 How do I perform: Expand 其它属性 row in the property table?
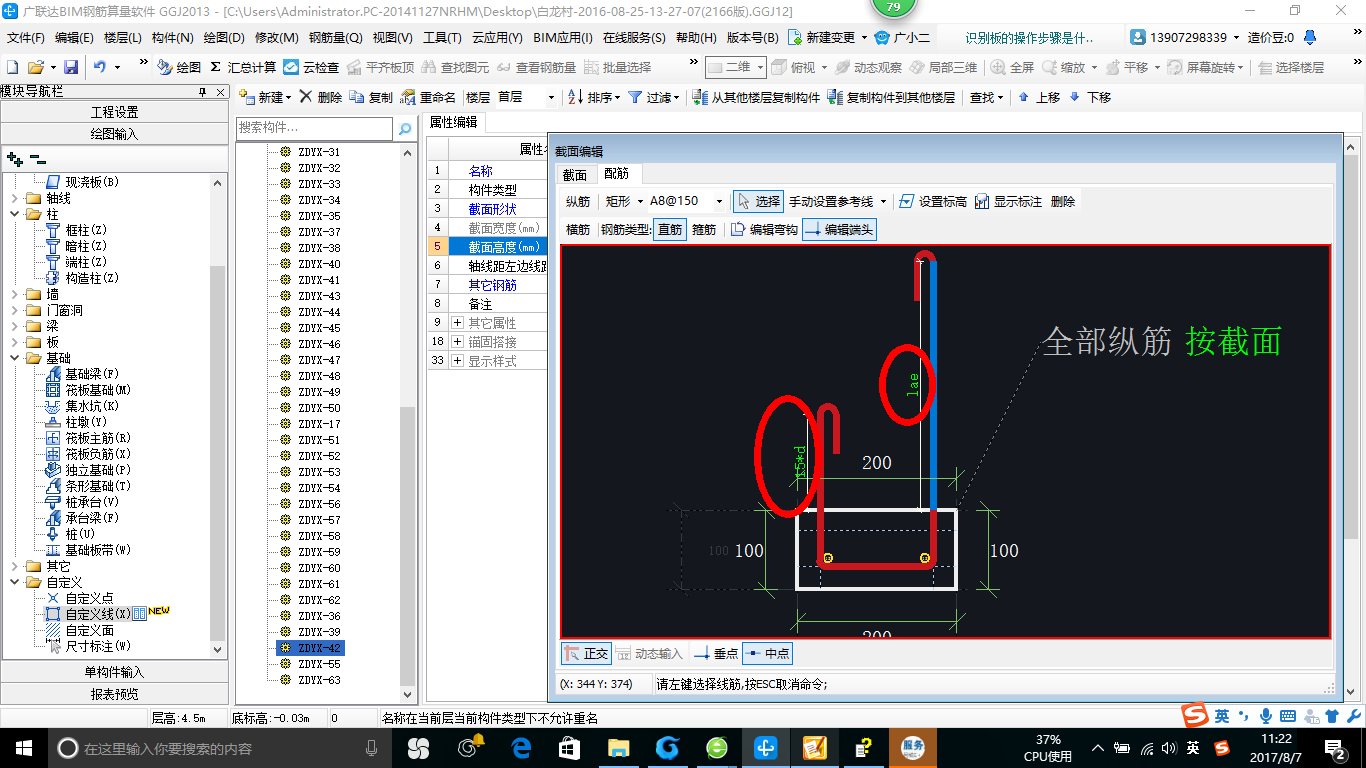(457, 323)
